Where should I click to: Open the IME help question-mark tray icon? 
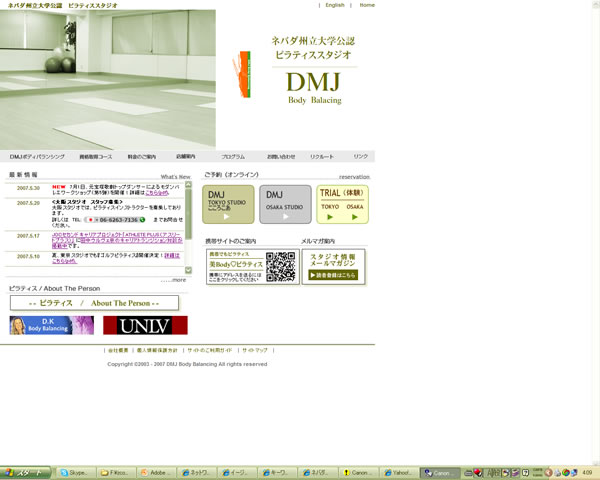[x=525, y=473]
